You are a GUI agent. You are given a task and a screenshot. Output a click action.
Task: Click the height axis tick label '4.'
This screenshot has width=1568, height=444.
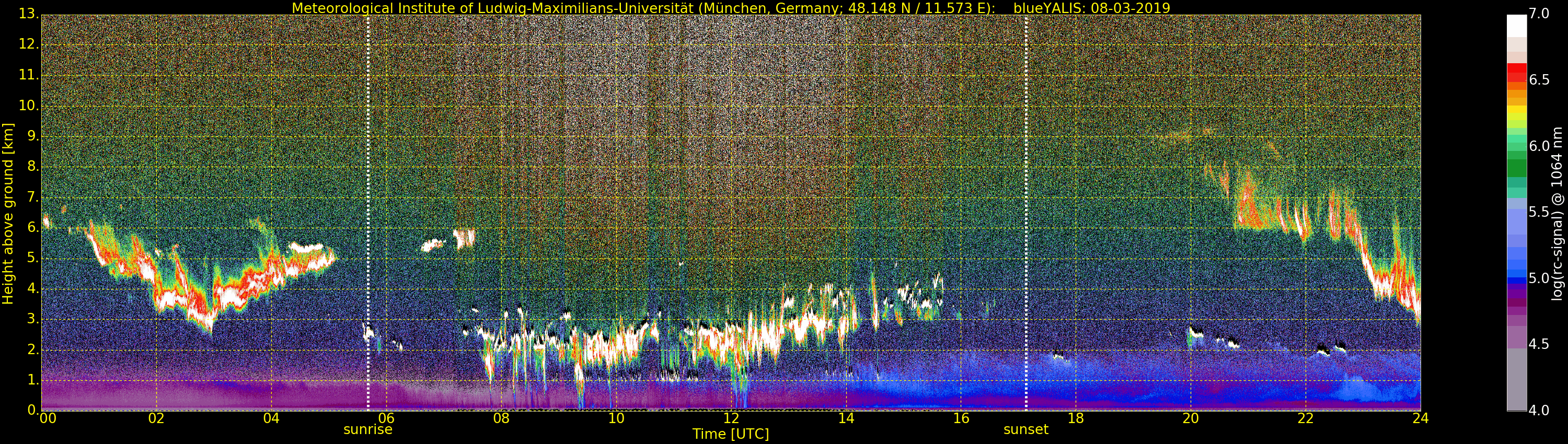[32, 288]
